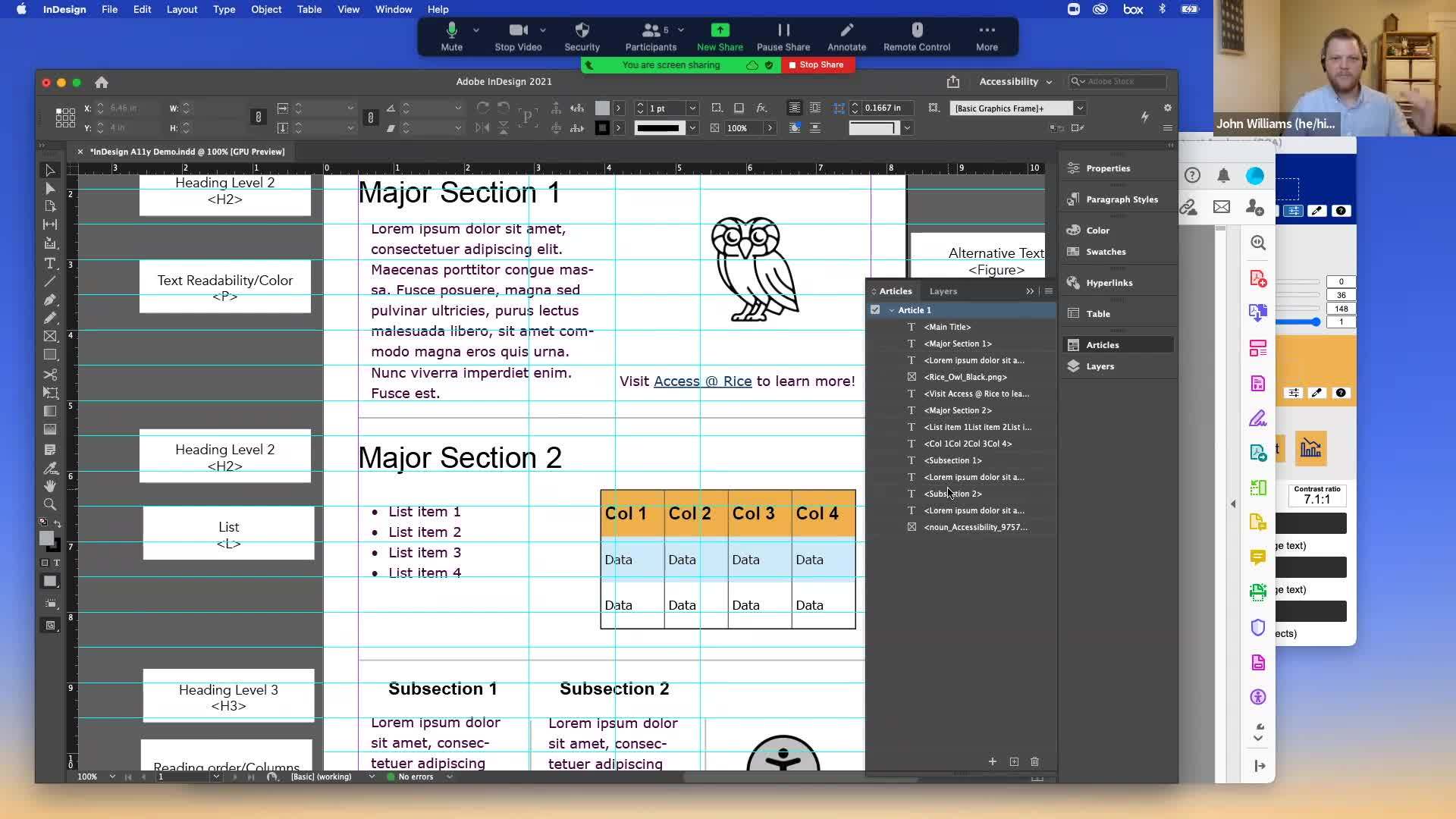Select the Note tool
Viewport: 1456px width, 819px height.
click(x=50, y=450)
